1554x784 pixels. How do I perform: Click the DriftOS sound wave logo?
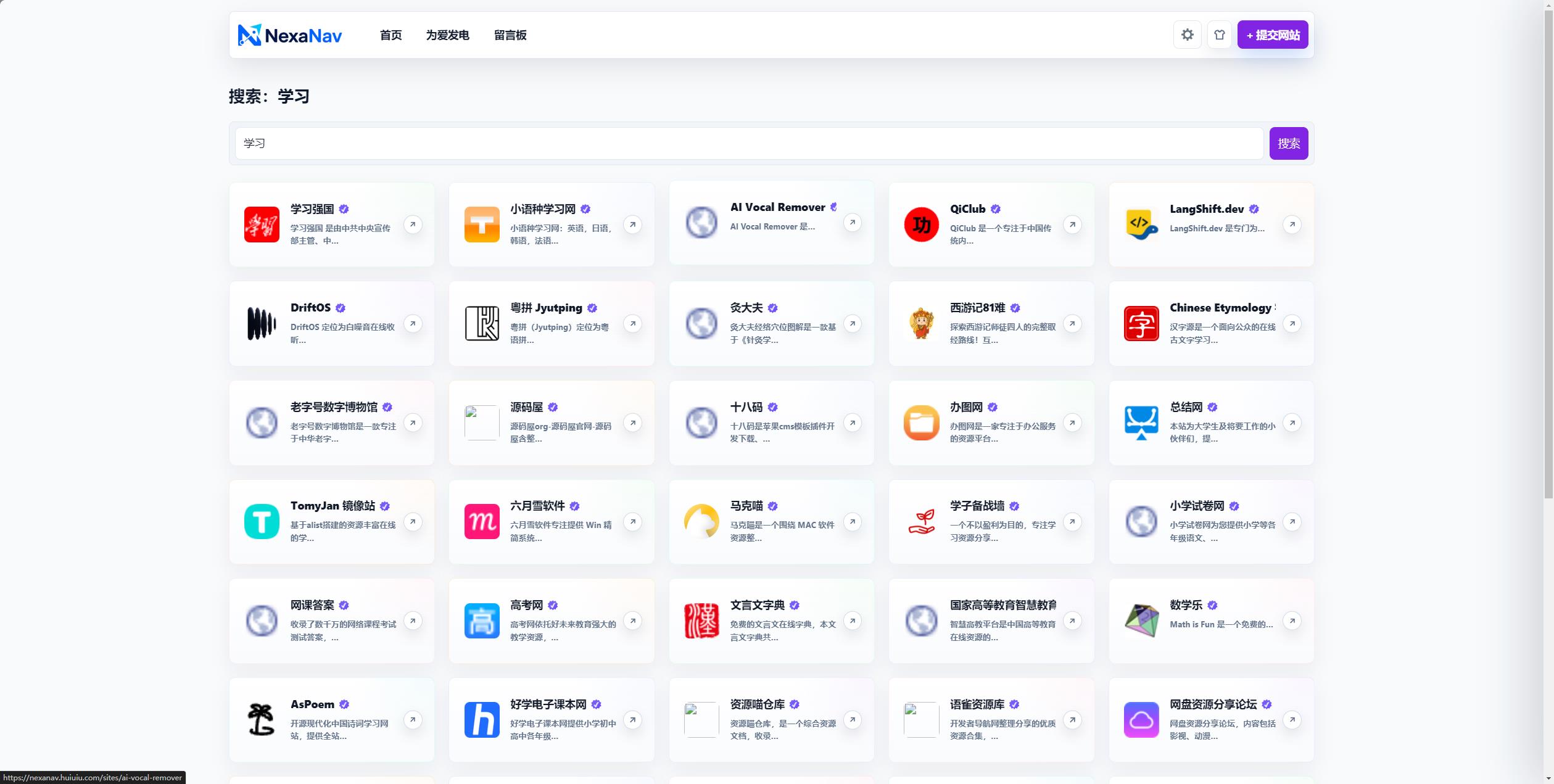pyautogui.click(x=262, y=324)
